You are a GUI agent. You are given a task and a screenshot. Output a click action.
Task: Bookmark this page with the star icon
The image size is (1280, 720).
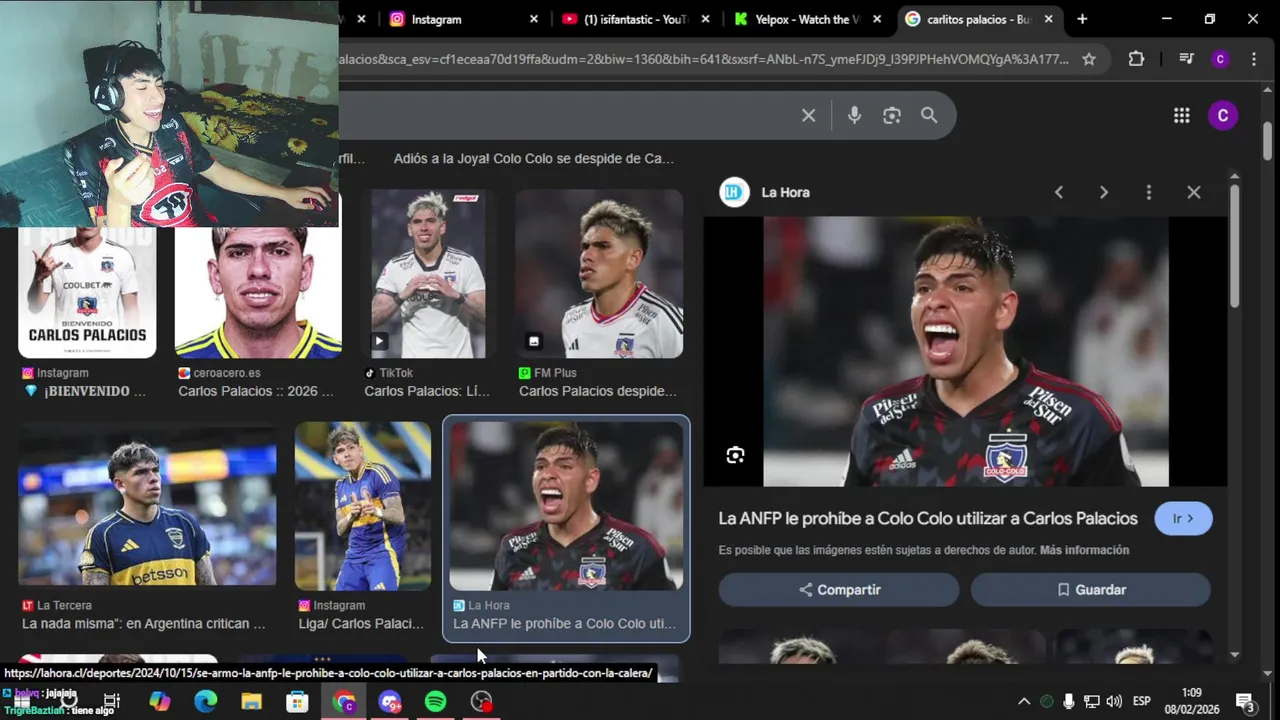click(x=1089, y=59)
